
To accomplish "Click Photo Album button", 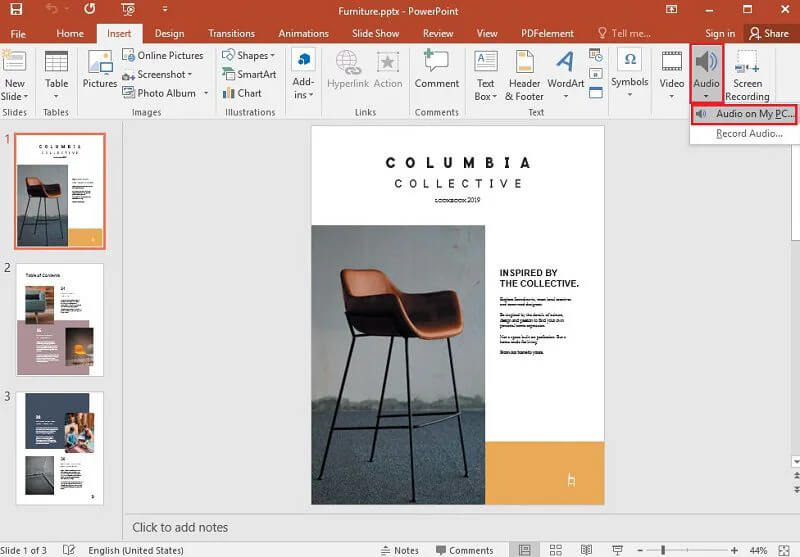I will (x=159, y=93).
